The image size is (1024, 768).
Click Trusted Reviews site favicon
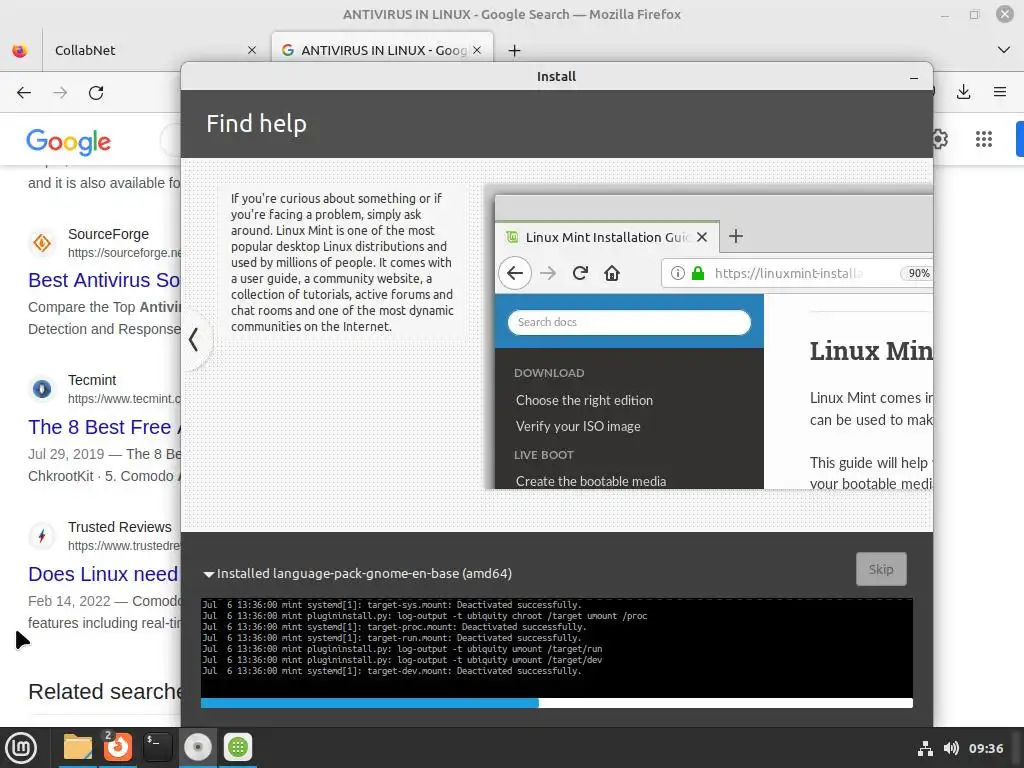pyautogui.click(x=42, y=536)
